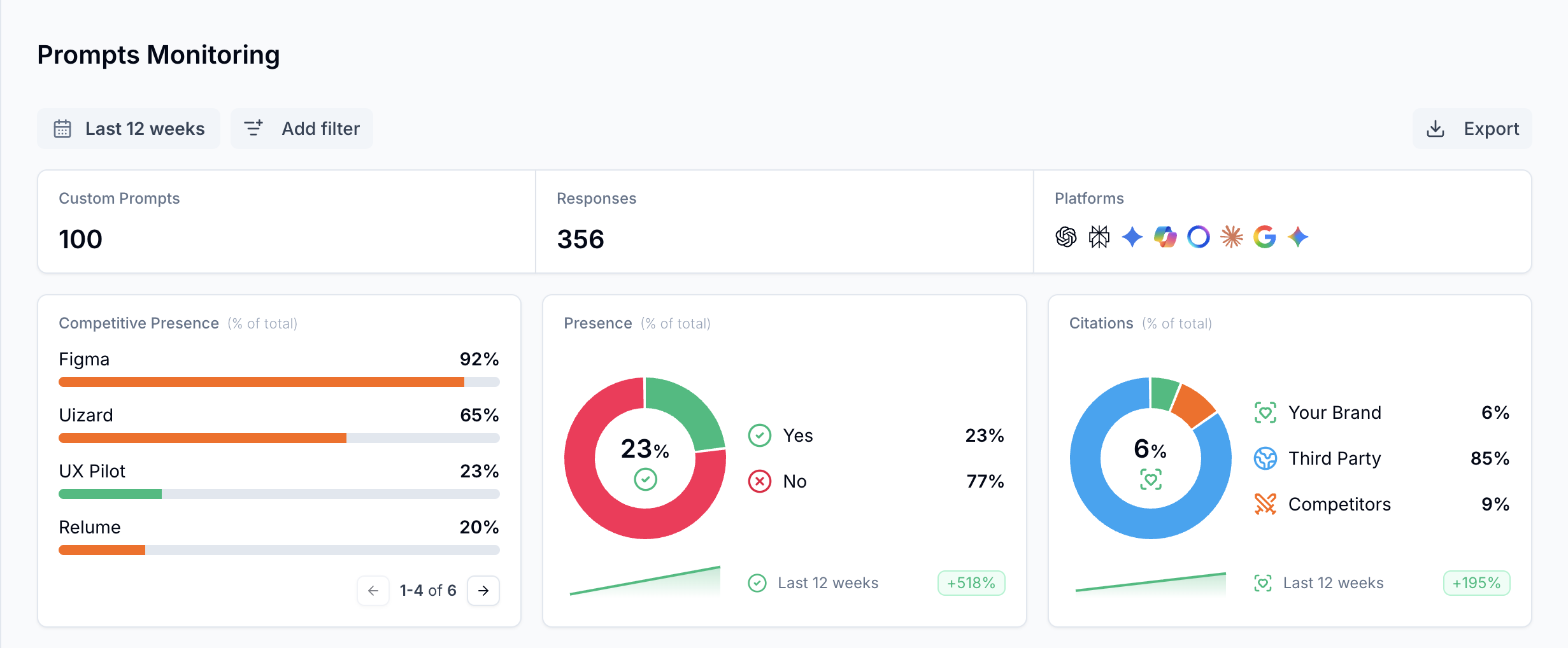Click the Meta AI ring icon
The image size is (1568, 648).
coord(1198,237)
